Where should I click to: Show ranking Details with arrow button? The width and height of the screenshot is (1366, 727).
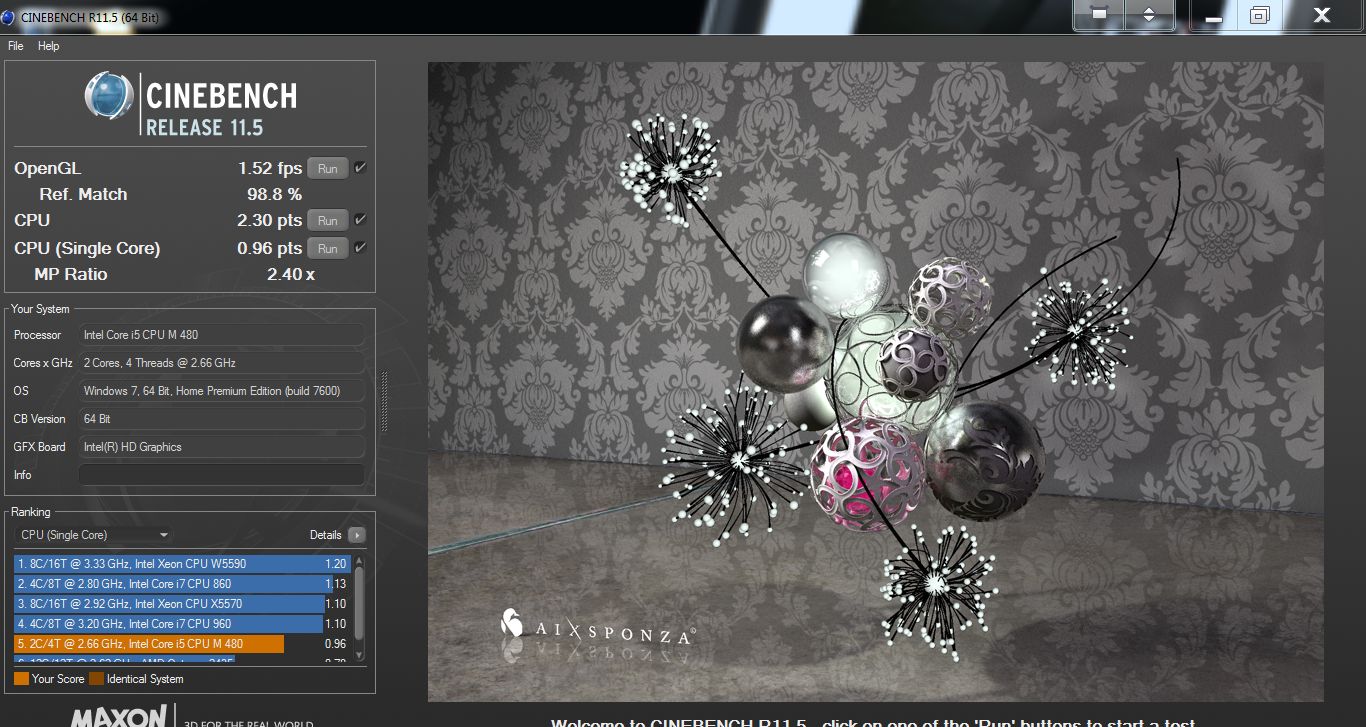[356, 535]
